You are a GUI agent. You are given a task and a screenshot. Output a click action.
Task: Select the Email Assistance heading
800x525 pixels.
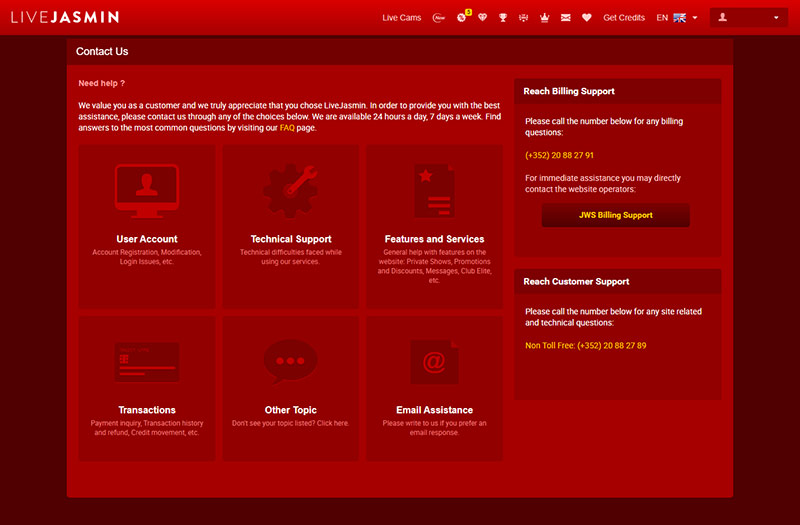point(434,410)
